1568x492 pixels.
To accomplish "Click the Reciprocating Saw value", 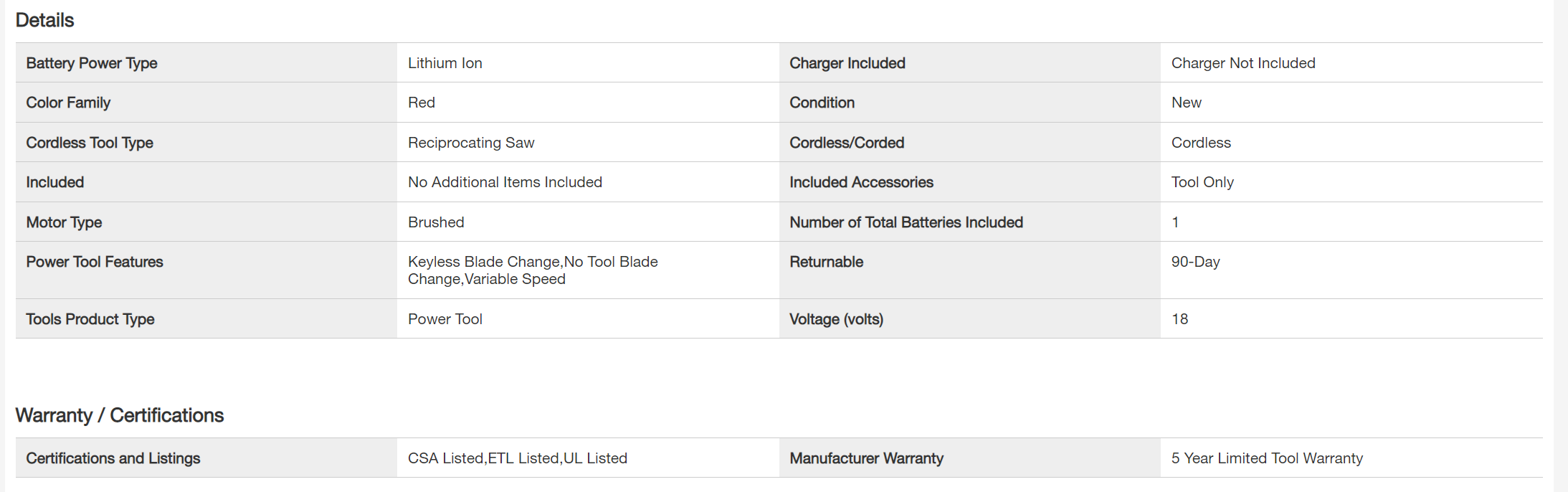I will [x=471, y=143].
